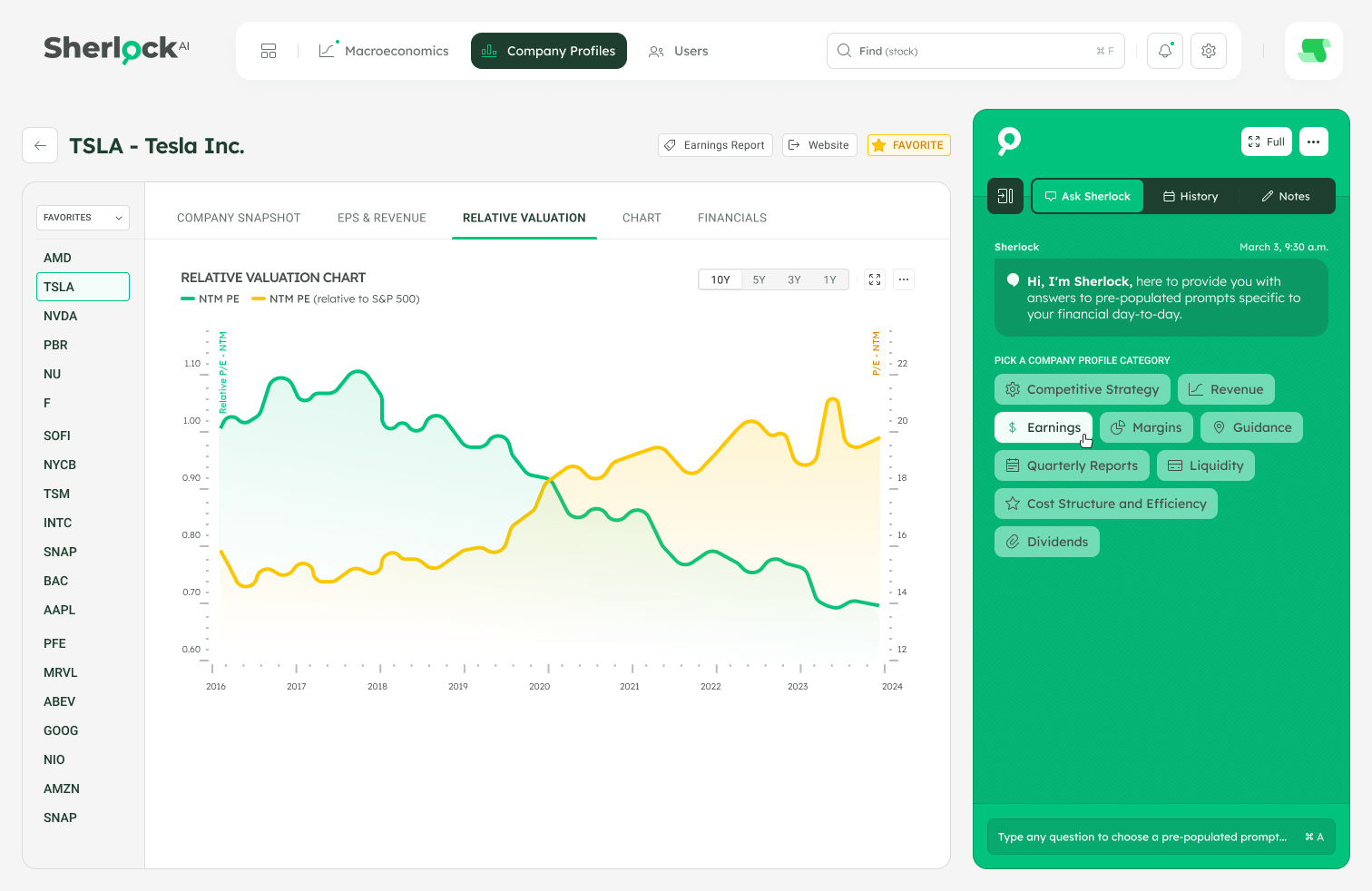
Task: Expand Sherlock panel with the Full button
Action: click(x=1267, y=142)
